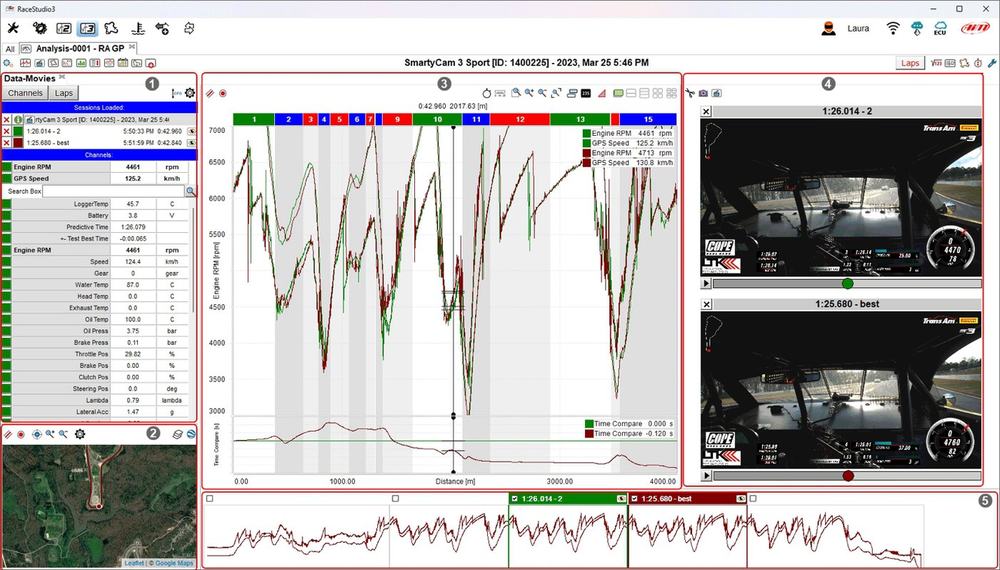Open RaceStudio 3 analysis icon
The width and height of the screenshot is (1000, 570).
pyautogui.click(x=87, y=28)
